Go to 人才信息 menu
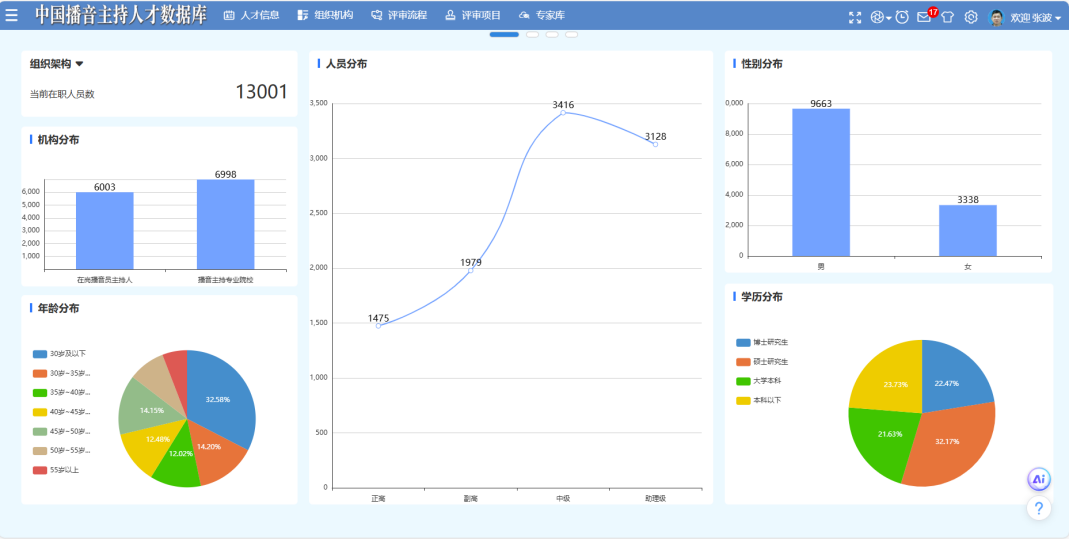Screen dimensions: 1069x539 pos(251,16)
